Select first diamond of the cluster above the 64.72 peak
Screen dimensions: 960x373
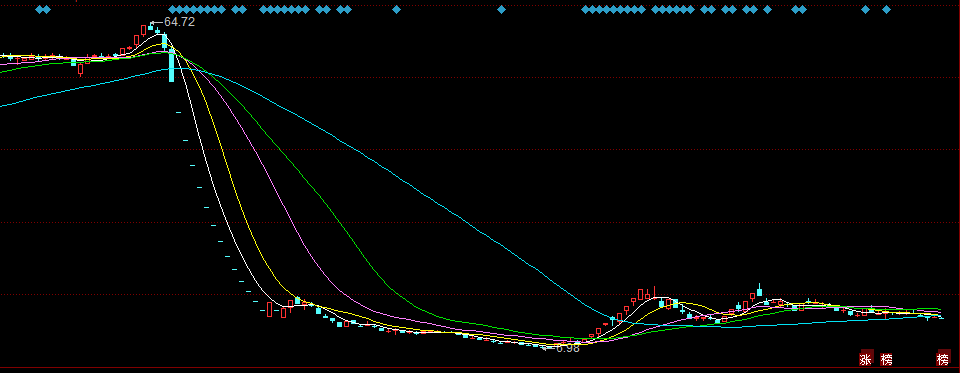[x=172, y=9]
